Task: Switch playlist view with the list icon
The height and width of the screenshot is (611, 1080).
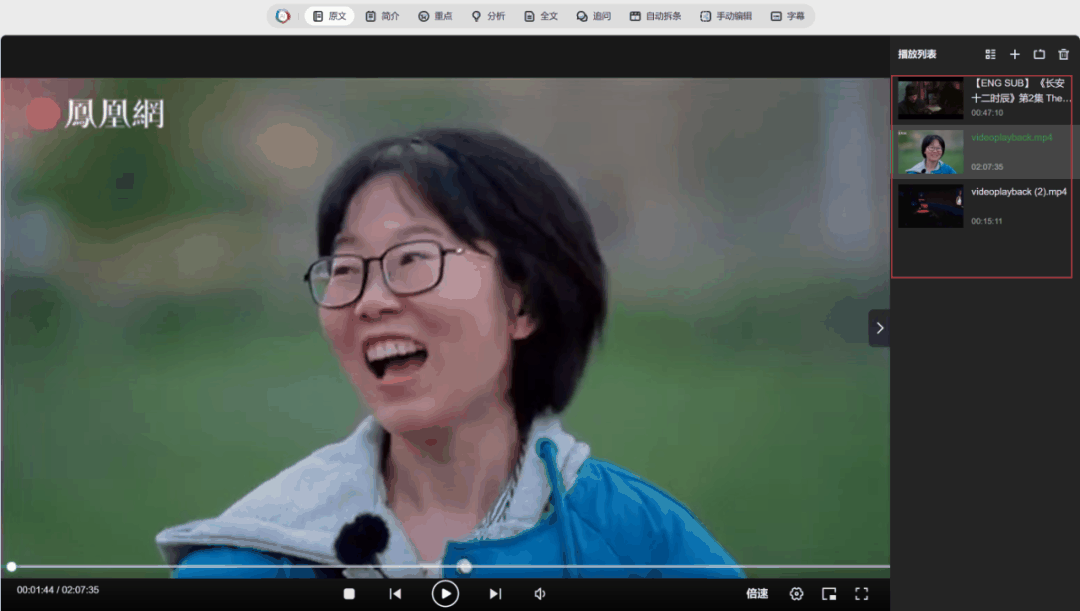Action: [990, 54]
